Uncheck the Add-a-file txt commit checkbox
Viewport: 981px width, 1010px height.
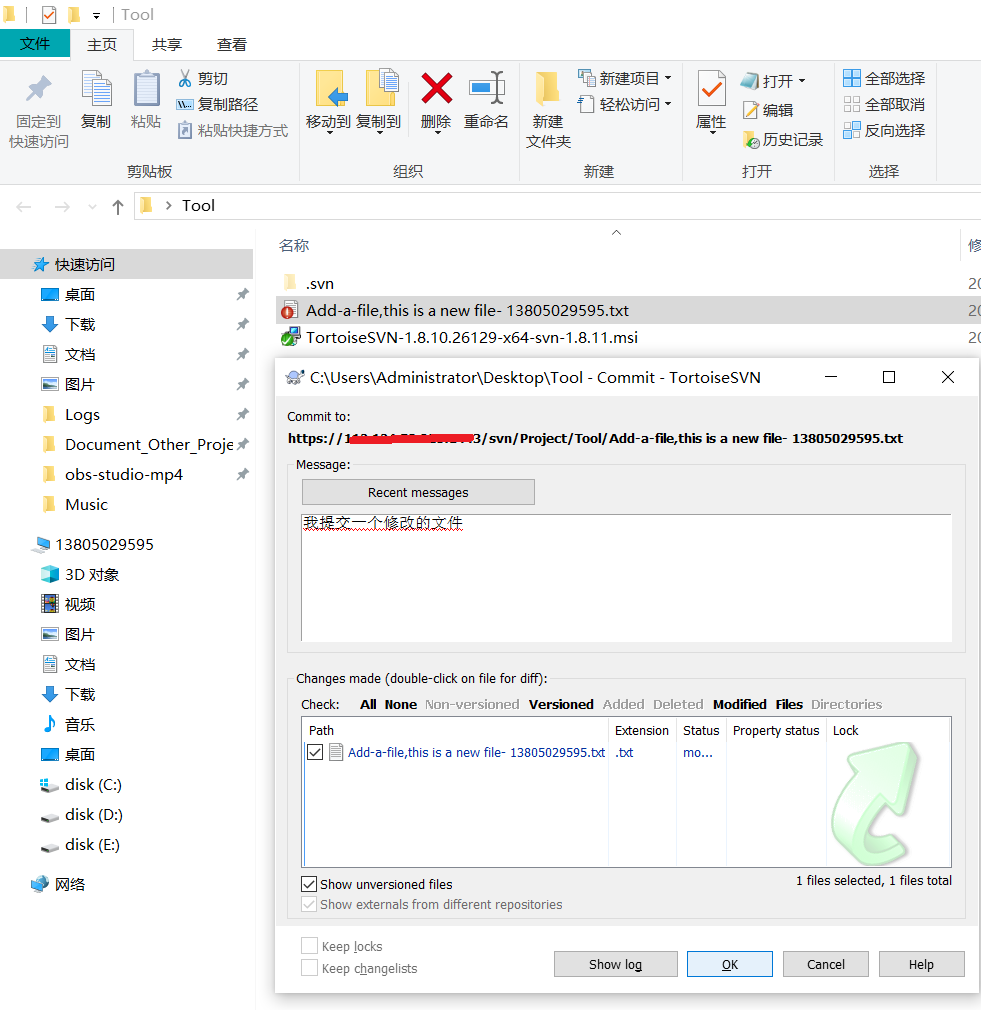click(315, 752)
